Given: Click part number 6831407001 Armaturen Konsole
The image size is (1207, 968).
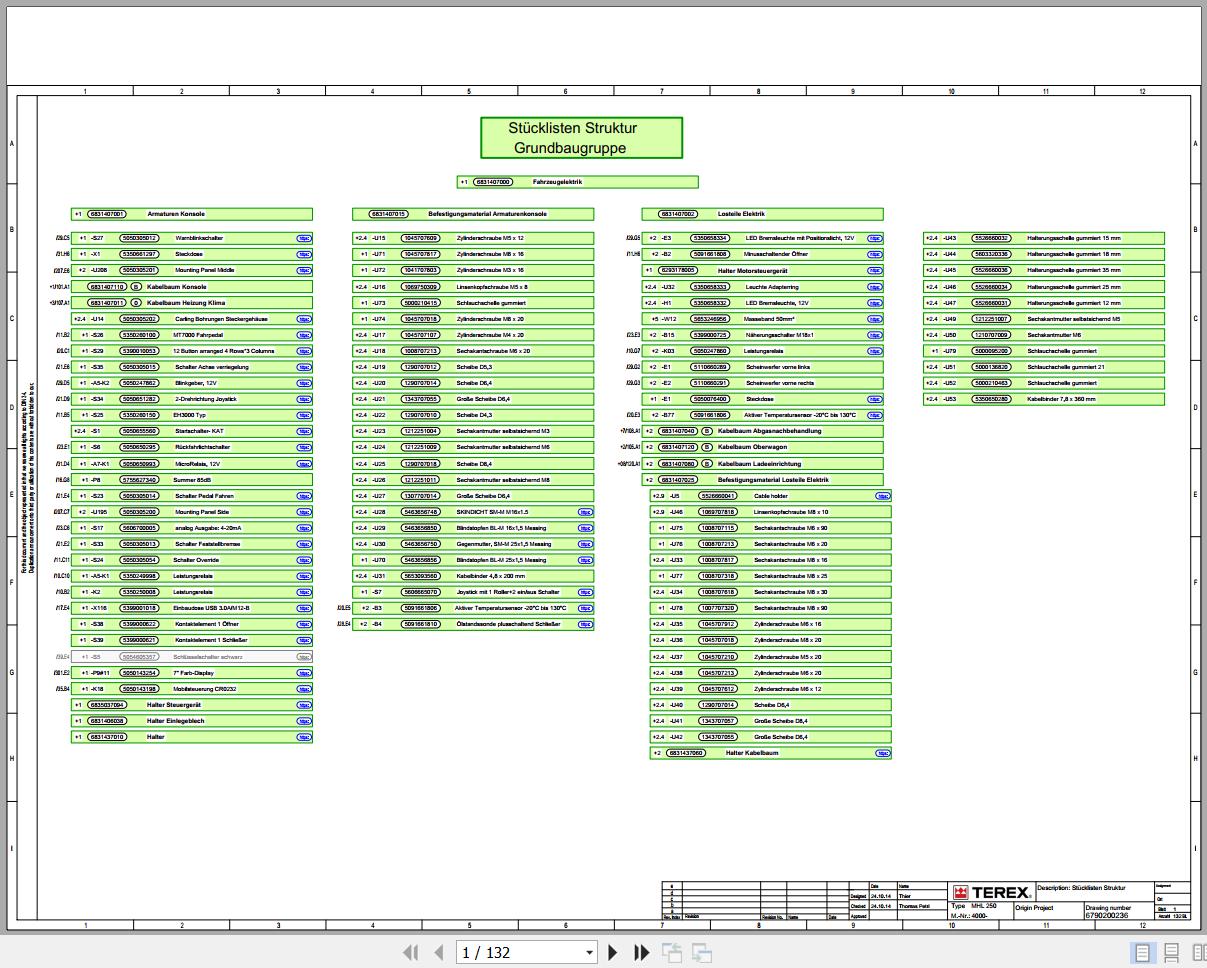Looking at the screenshot, I should pos(107,214).
